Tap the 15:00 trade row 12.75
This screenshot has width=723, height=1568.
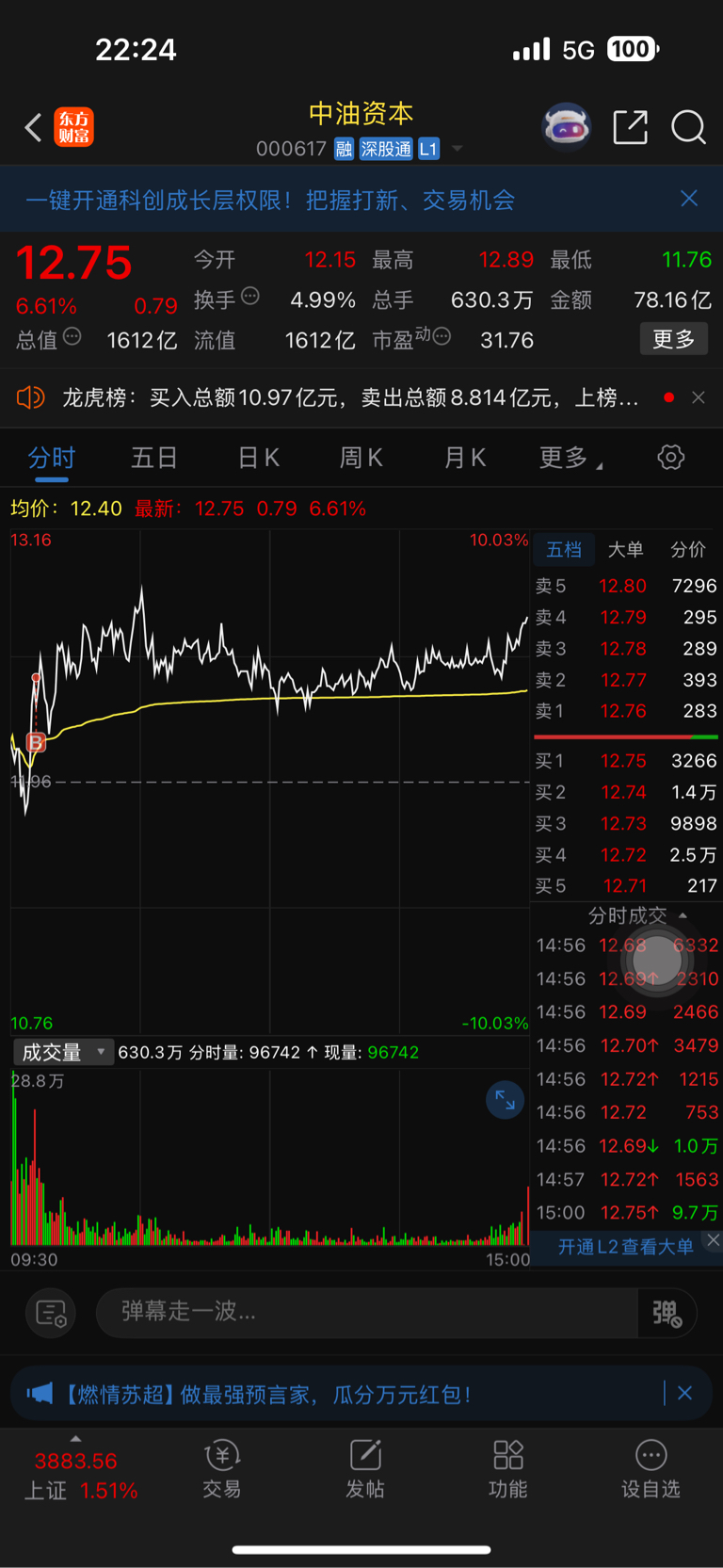[x=627, y=1213]
